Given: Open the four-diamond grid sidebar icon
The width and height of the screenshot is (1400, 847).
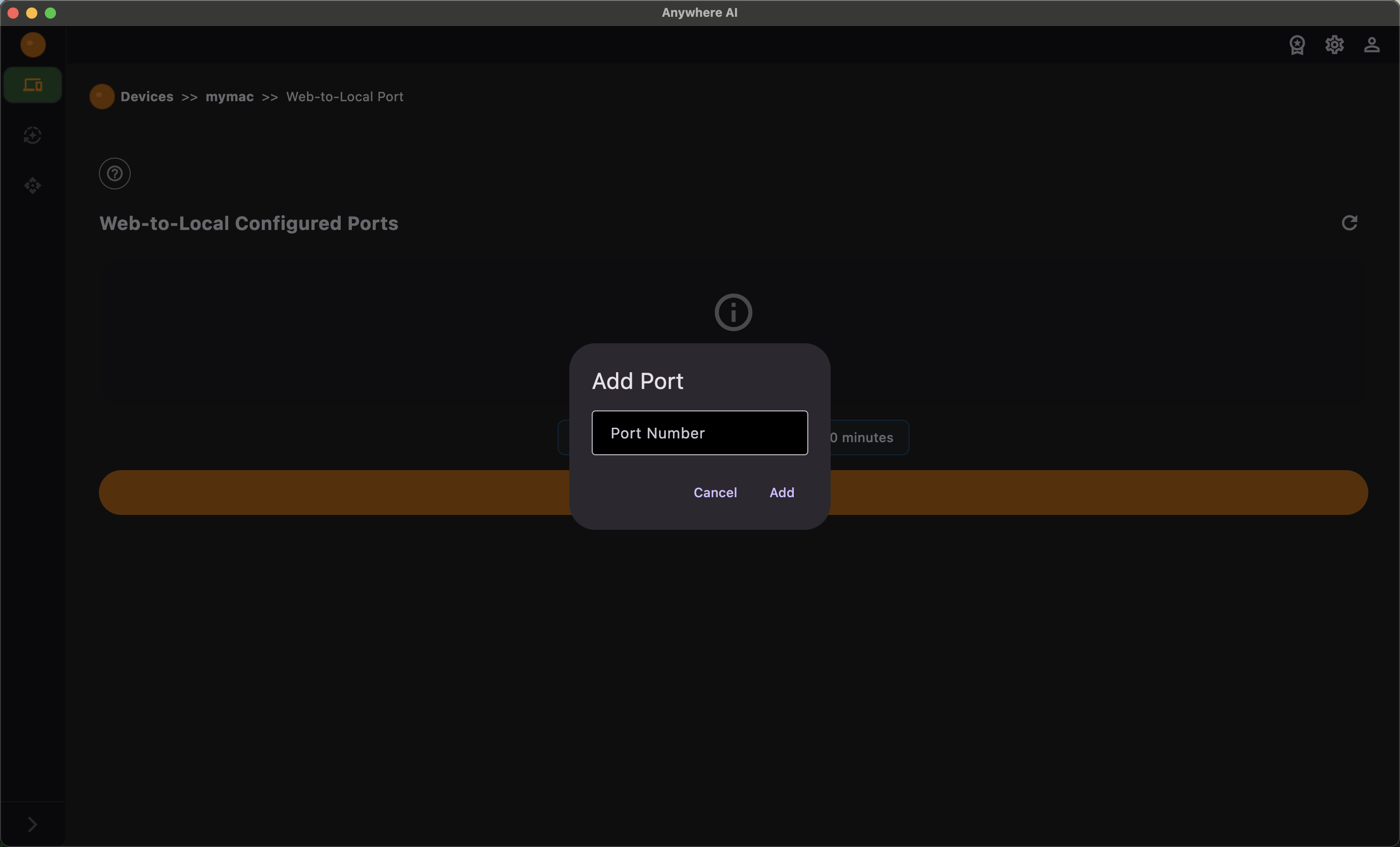Looking at the screenshot, I should tap(32, 186).
